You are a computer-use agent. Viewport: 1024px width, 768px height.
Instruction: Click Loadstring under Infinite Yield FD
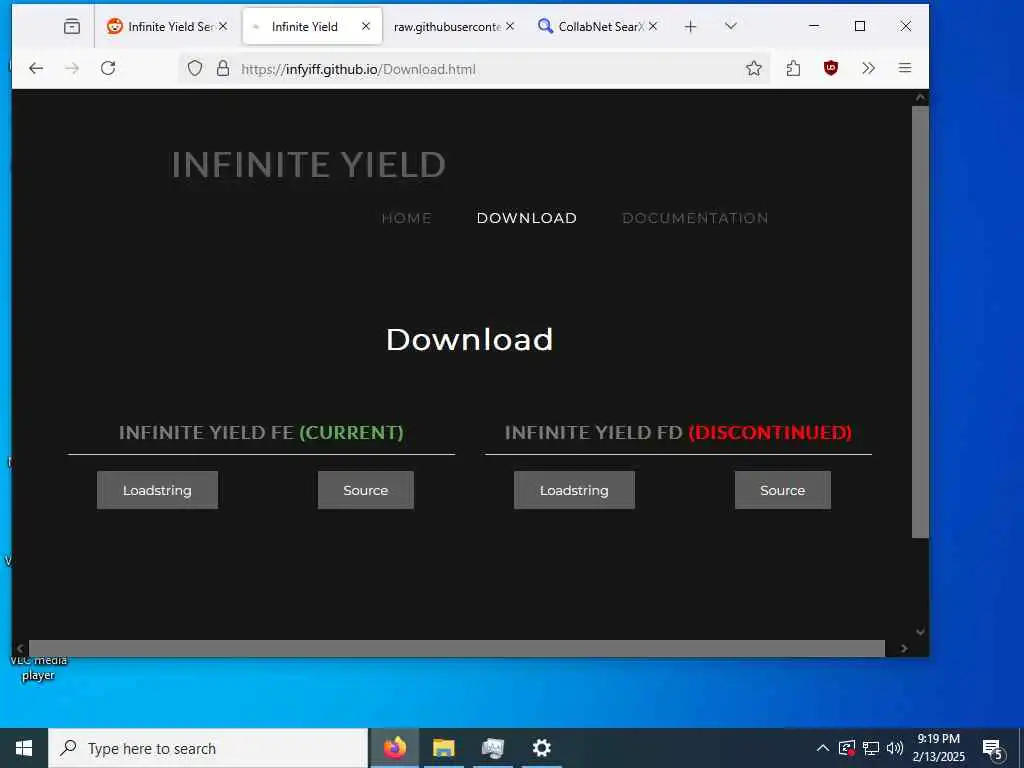coord(574,490)
